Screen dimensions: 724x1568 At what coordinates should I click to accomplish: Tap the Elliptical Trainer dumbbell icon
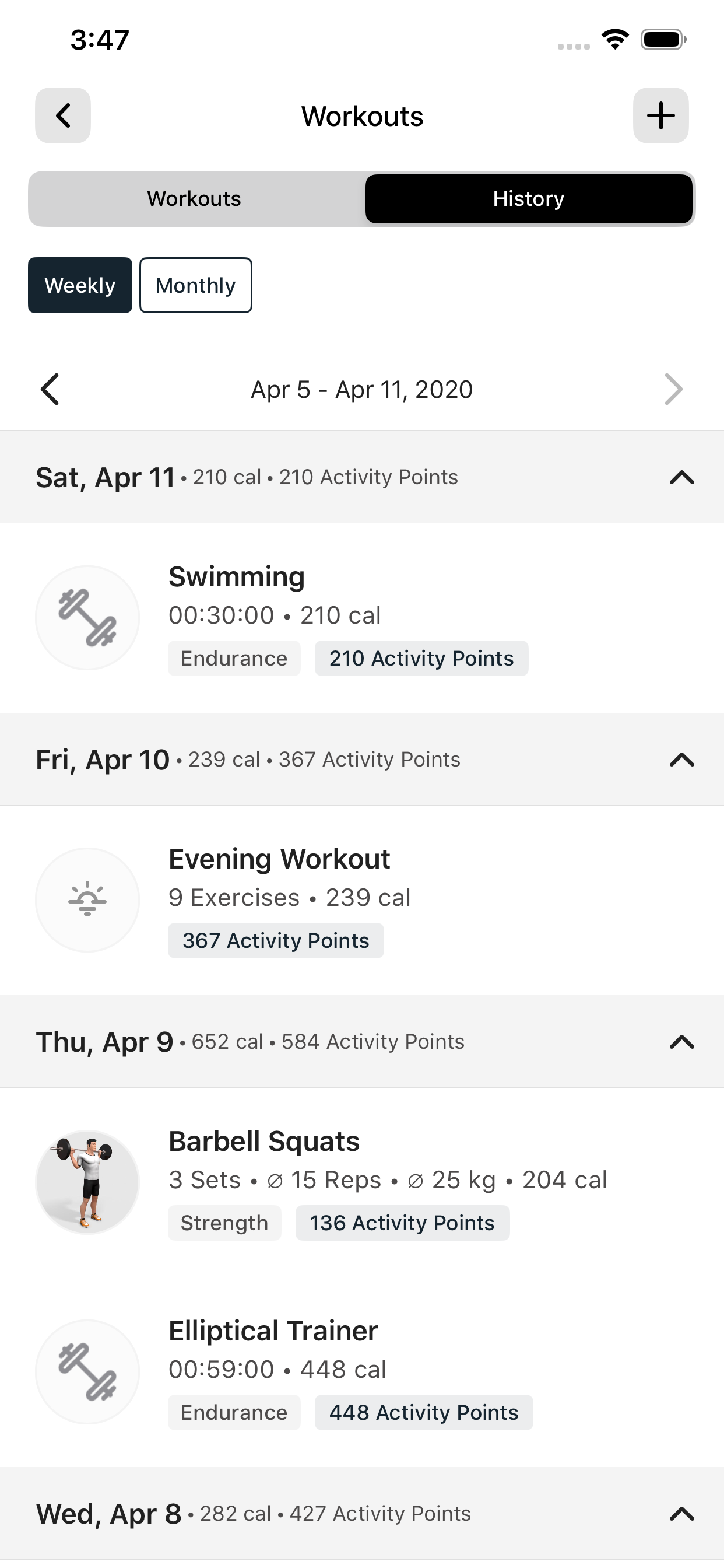click(x=87, y=1372)
